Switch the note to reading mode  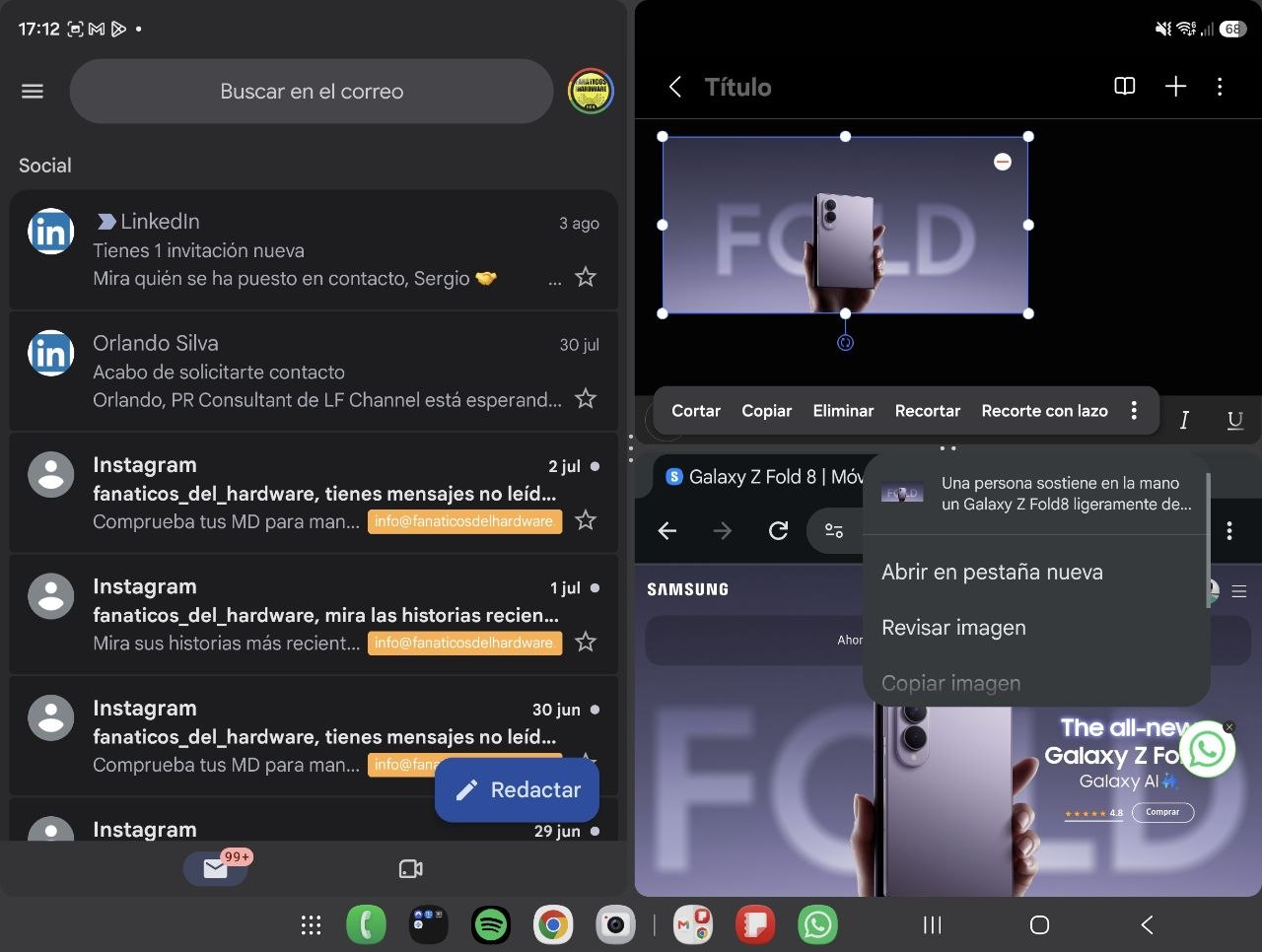tap(1125, 87)
